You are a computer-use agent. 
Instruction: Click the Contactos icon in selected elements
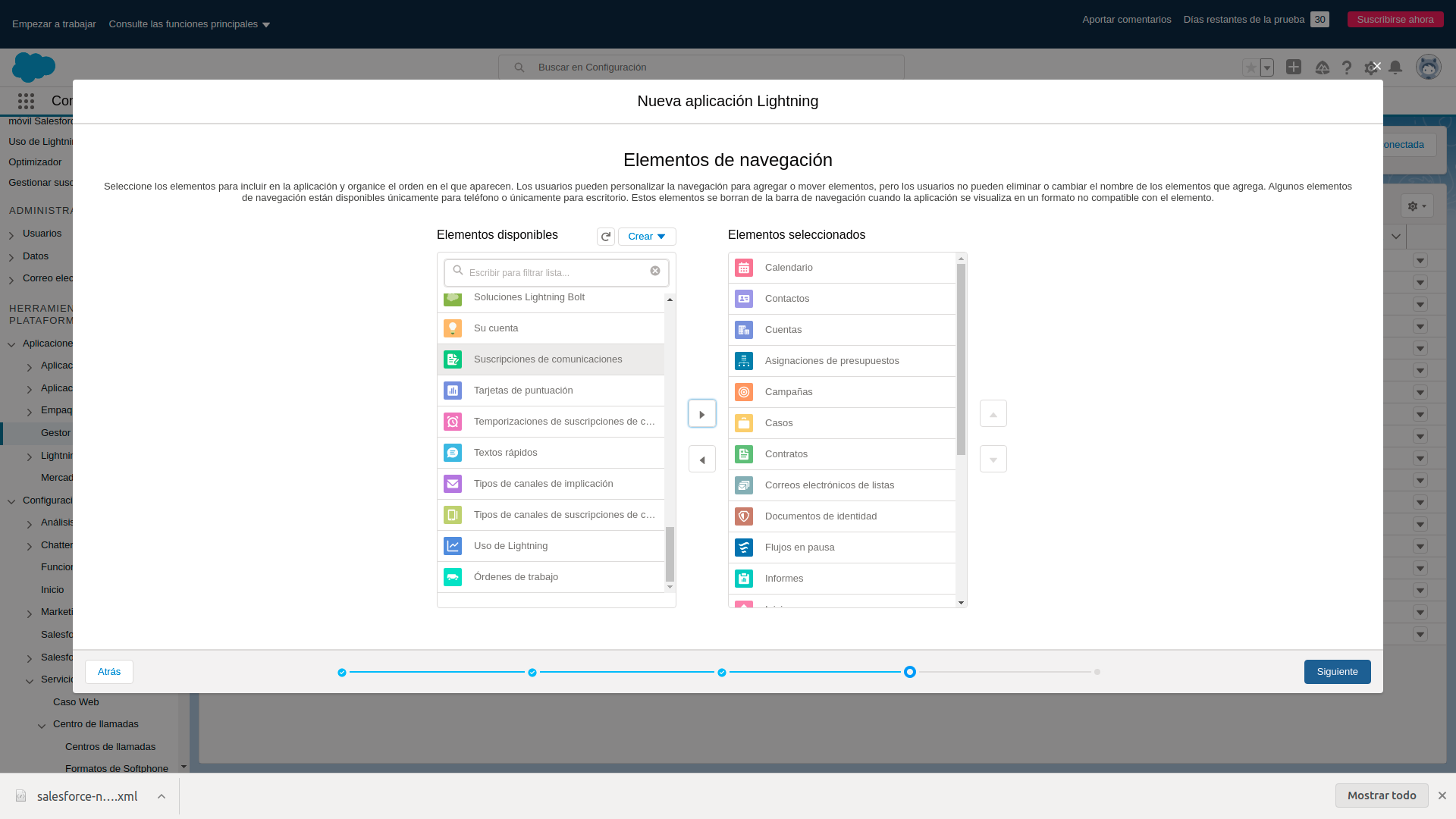point(744,298)
